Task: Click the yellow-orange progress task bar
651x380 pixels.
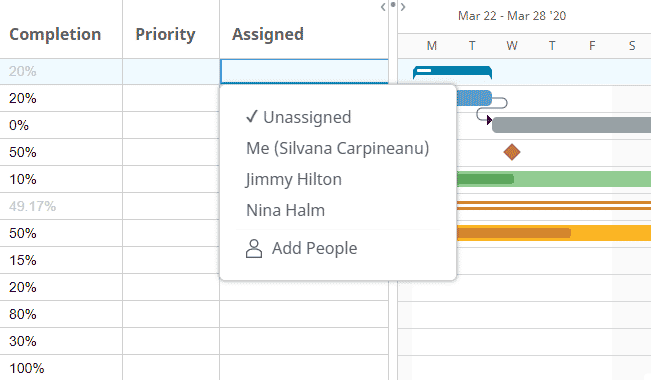Action: pos(554,233)
